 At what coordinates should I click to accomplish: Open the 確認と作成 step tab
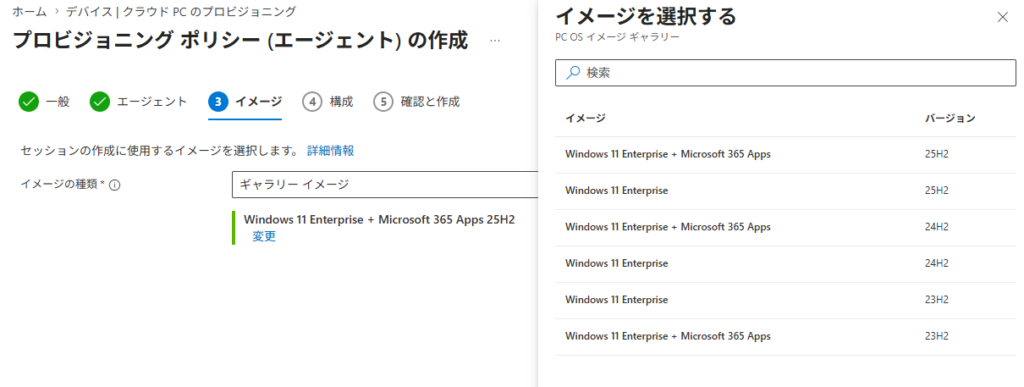[x=417, y=102]
